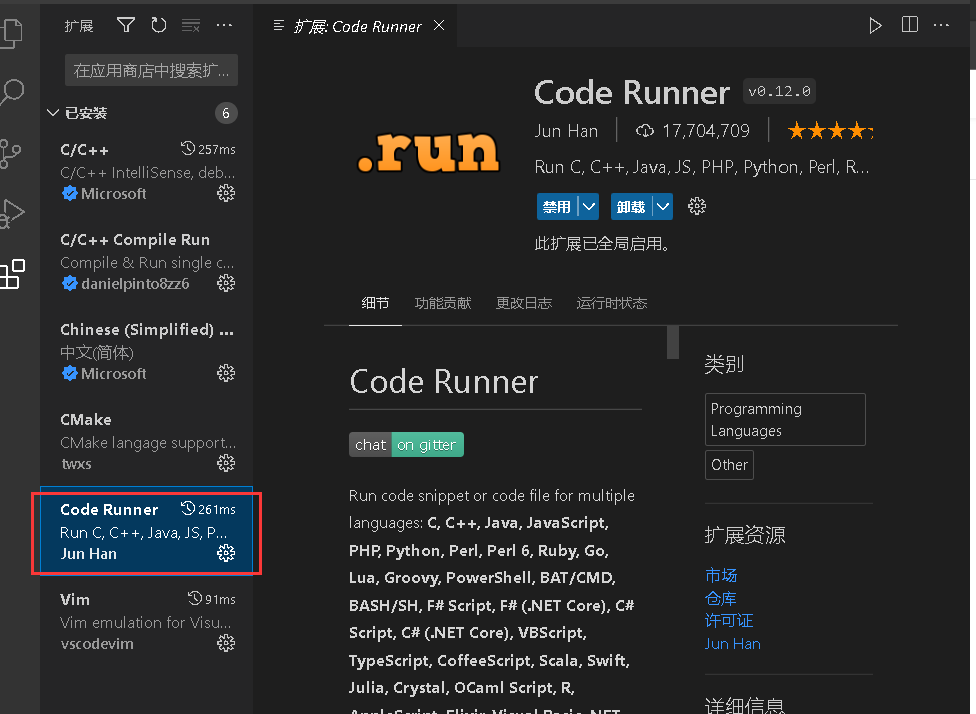Refresh the extensions list
The height and width of the screenshot is (714, 976).
(x=159, y=25)
